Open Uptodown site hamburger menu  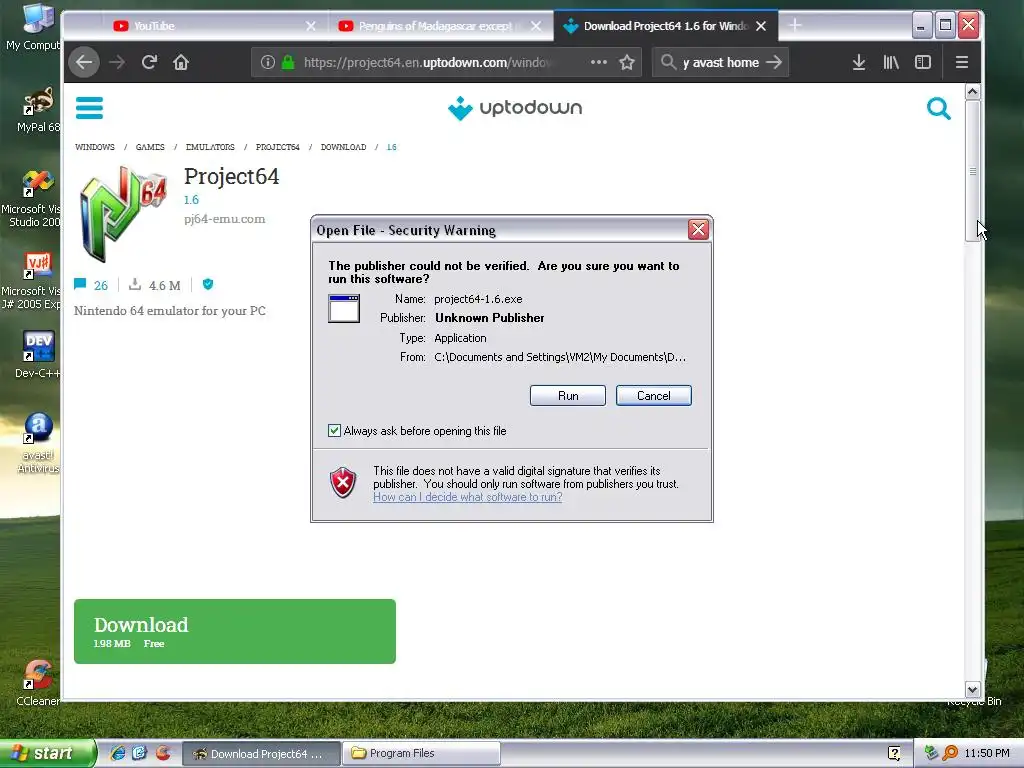point(89,108)
